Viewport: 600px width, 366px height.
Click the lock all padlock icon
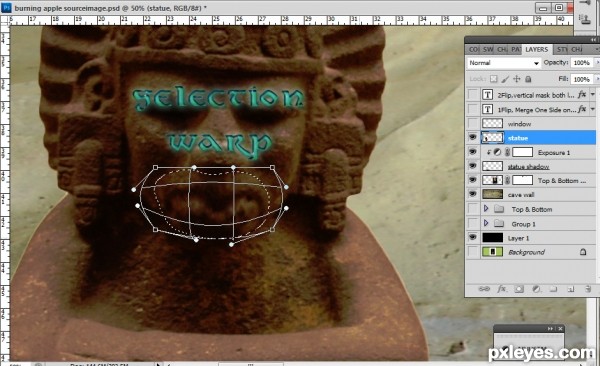pos(528,79)
